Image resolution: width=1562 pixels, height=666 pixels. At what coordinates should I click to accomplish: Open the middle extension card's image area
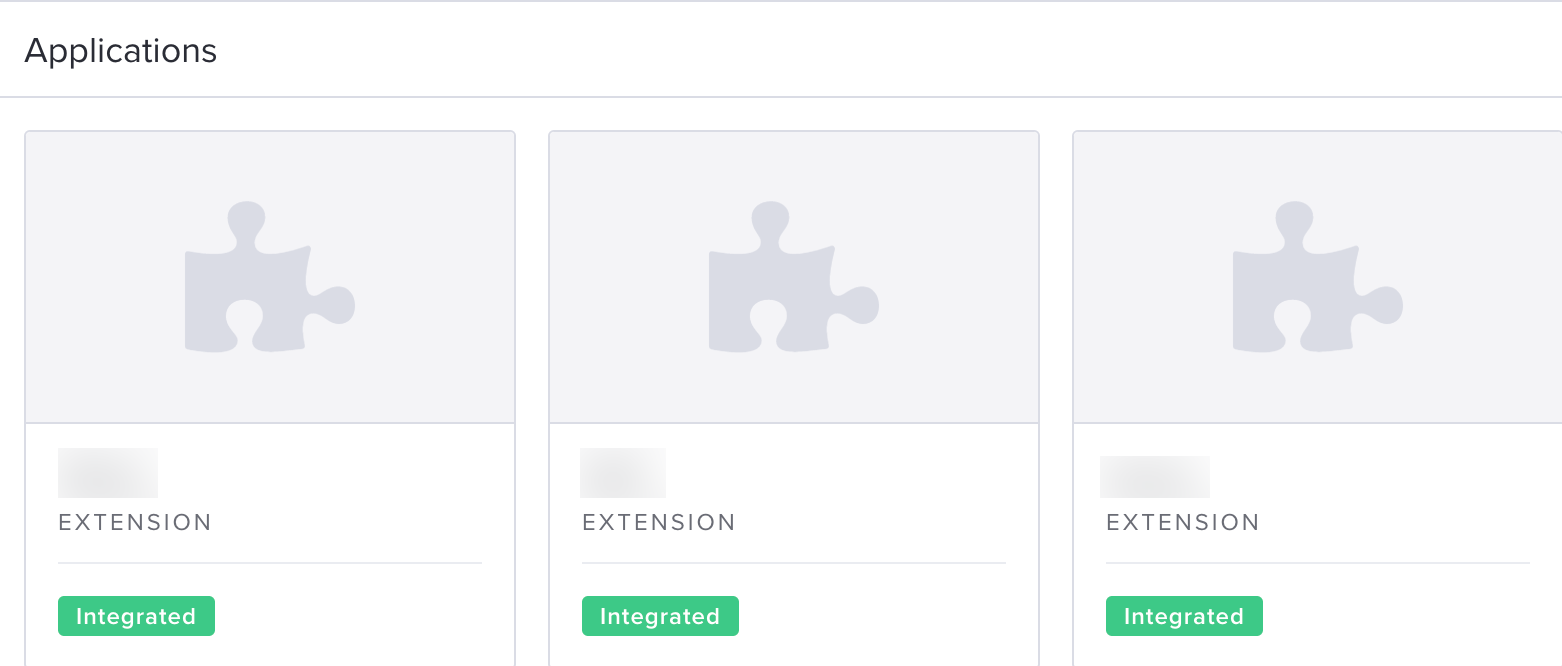pos(794,277)
